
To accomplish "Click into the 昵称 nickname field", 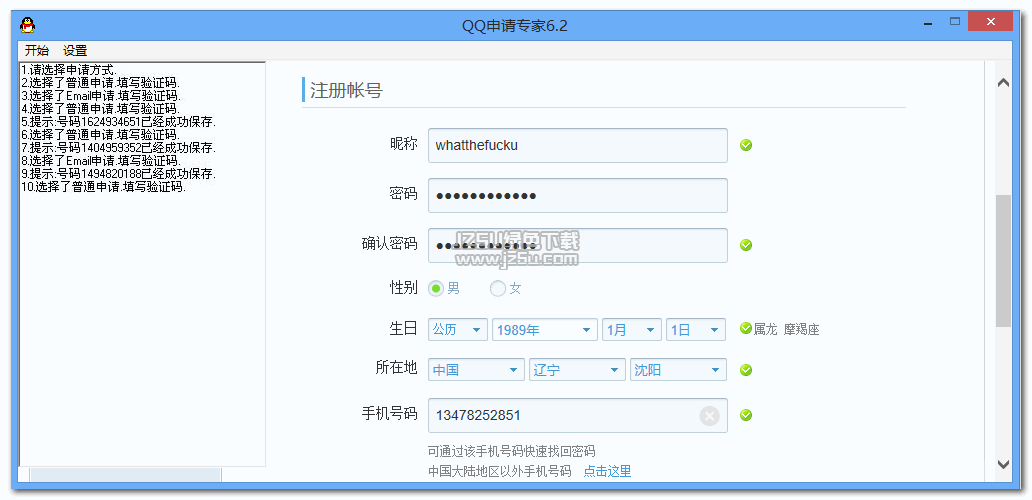I will (578, 145).
